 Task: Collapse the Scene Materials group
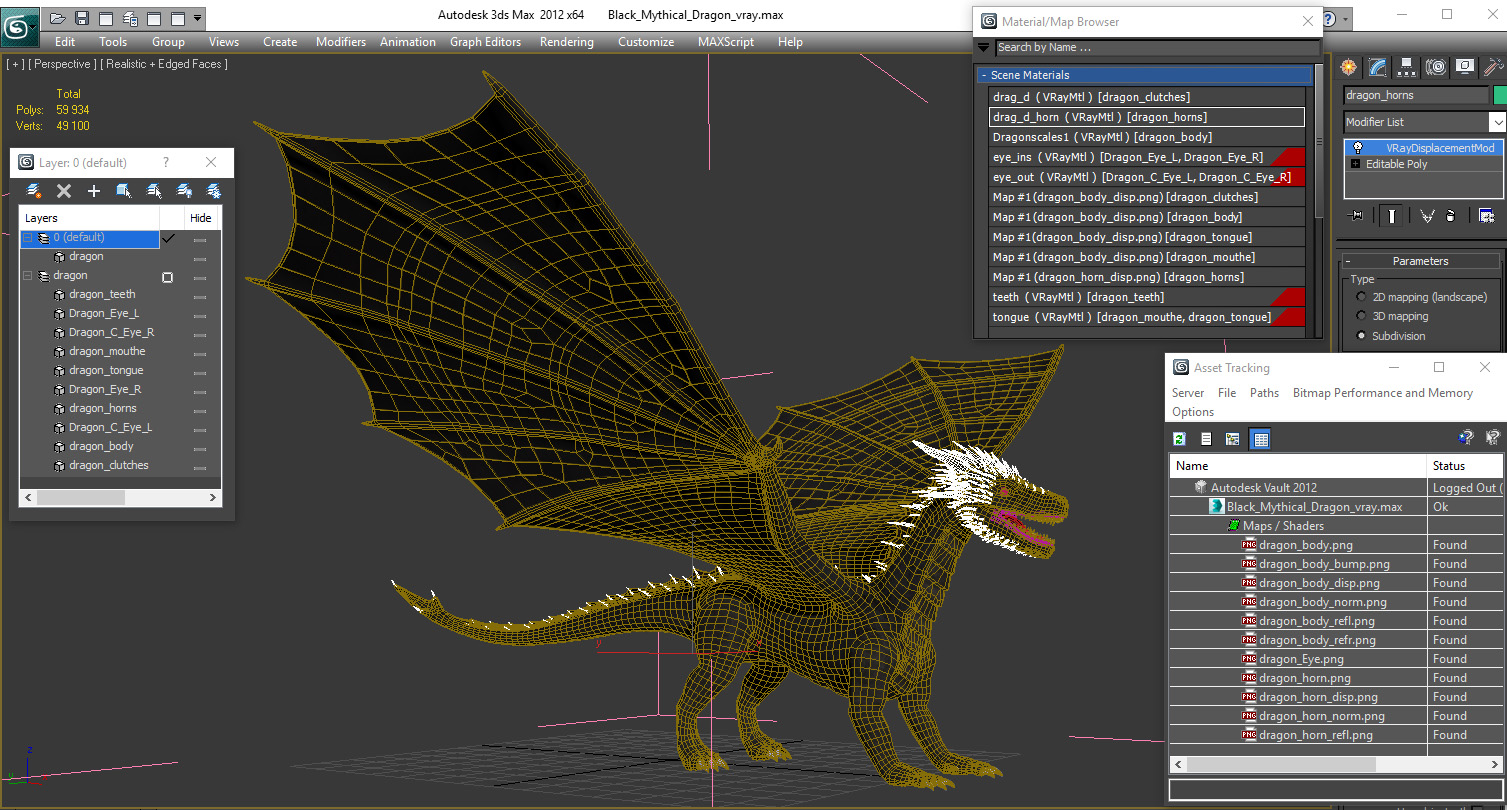point(983,75)
